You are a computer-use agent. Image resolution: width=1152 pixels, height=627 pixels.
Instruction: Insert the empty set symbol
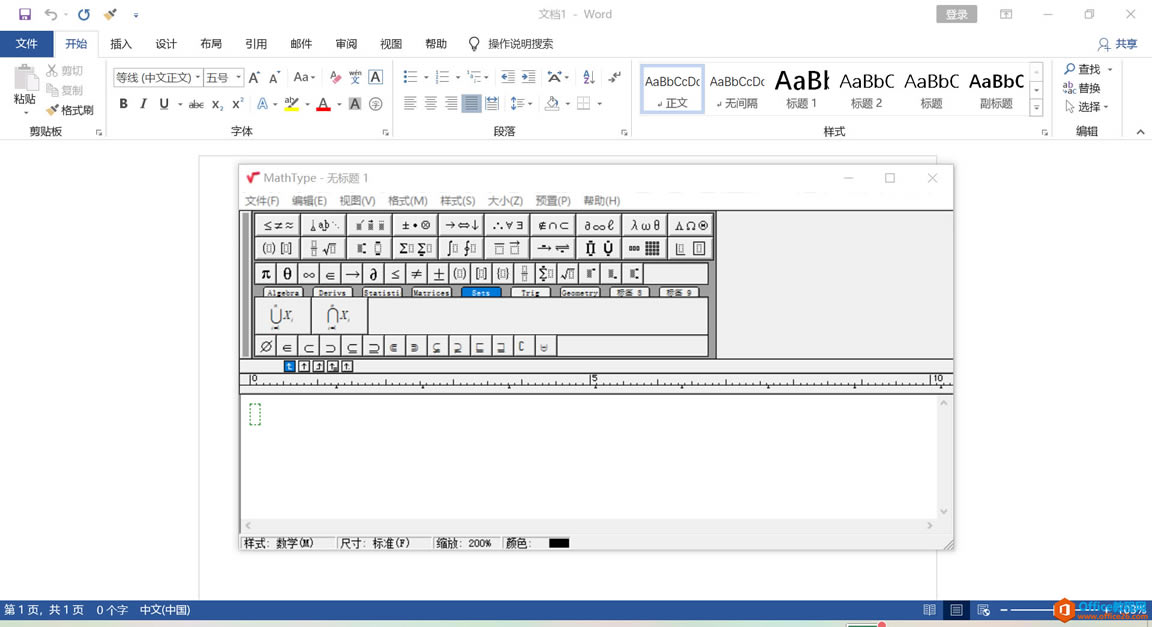coord(266,347)
